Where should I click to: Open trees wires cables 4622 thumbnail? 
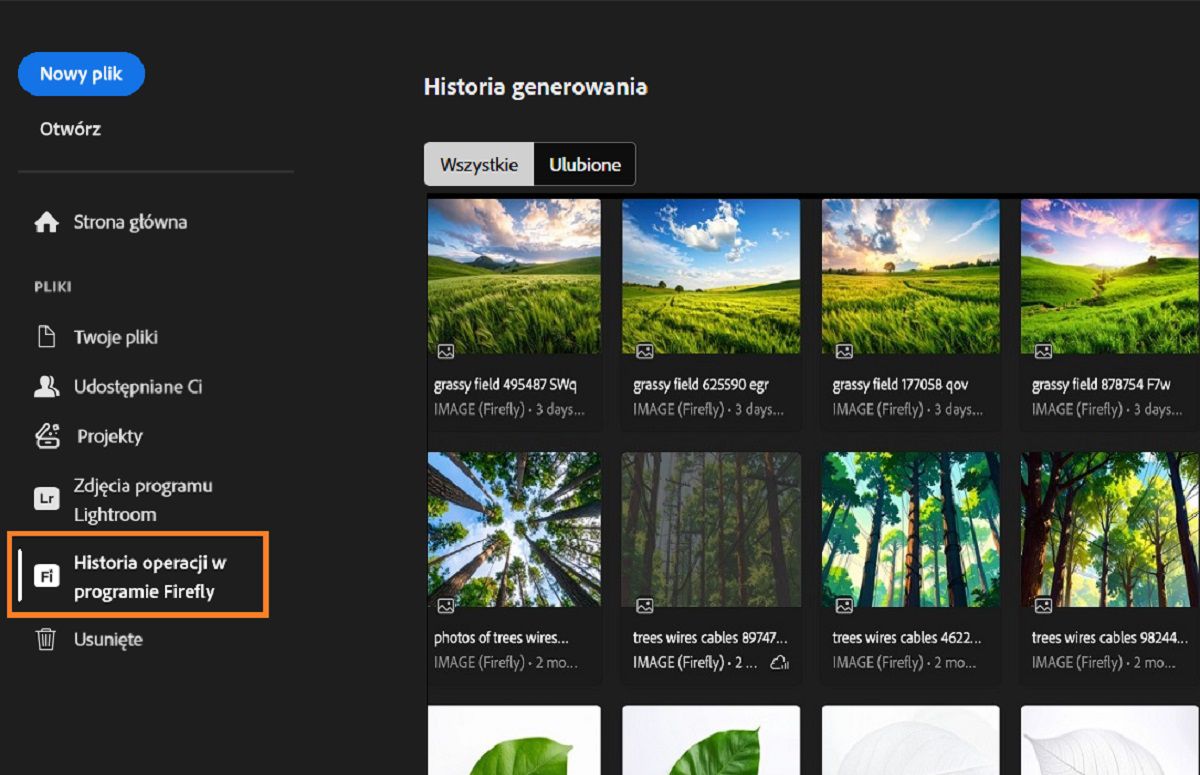pyautogui.click(x=910, y=529)
